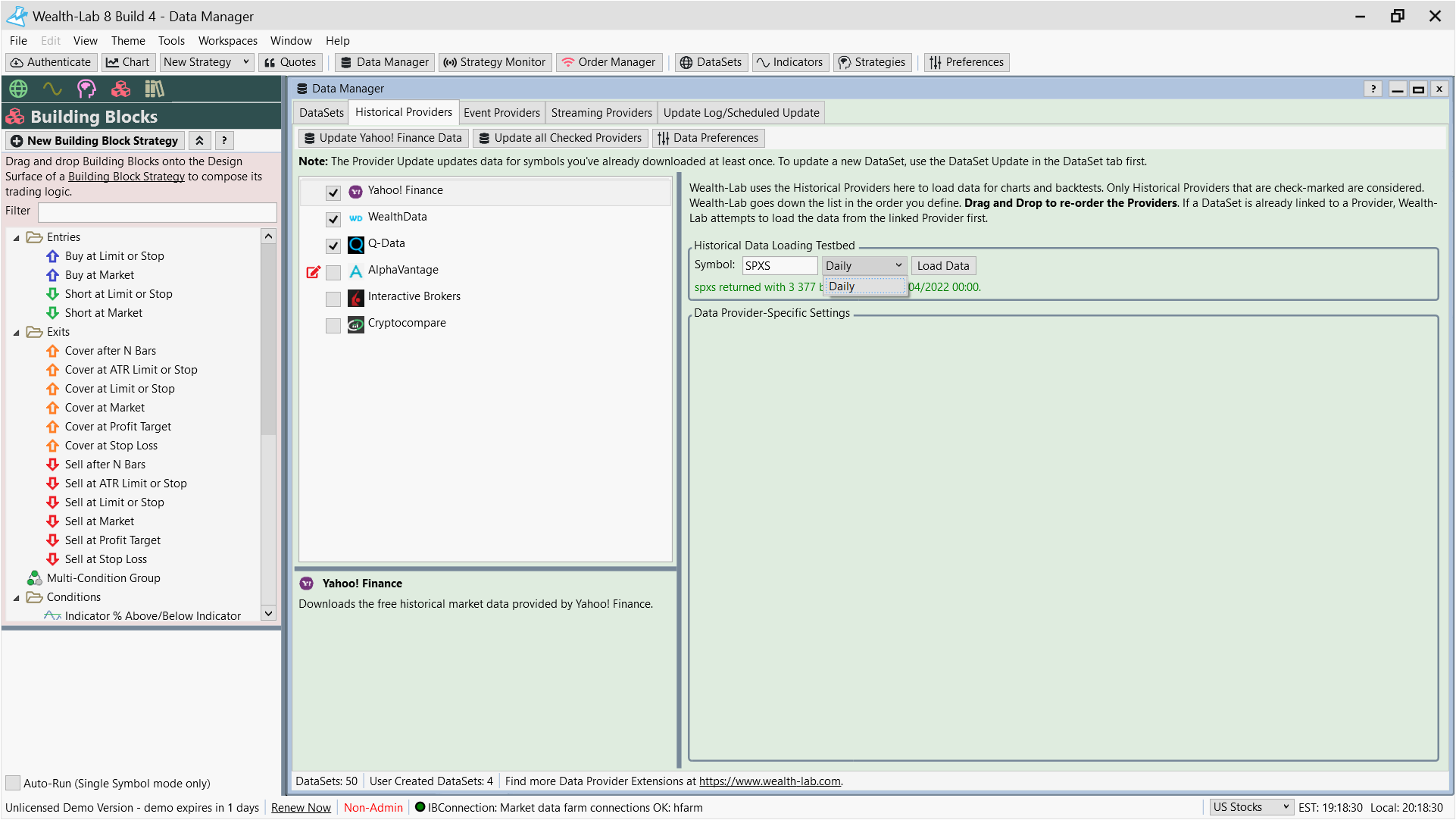1456x820 pixels.
Task: Collapse the Entries tree folder
Action: pos(17,238)
